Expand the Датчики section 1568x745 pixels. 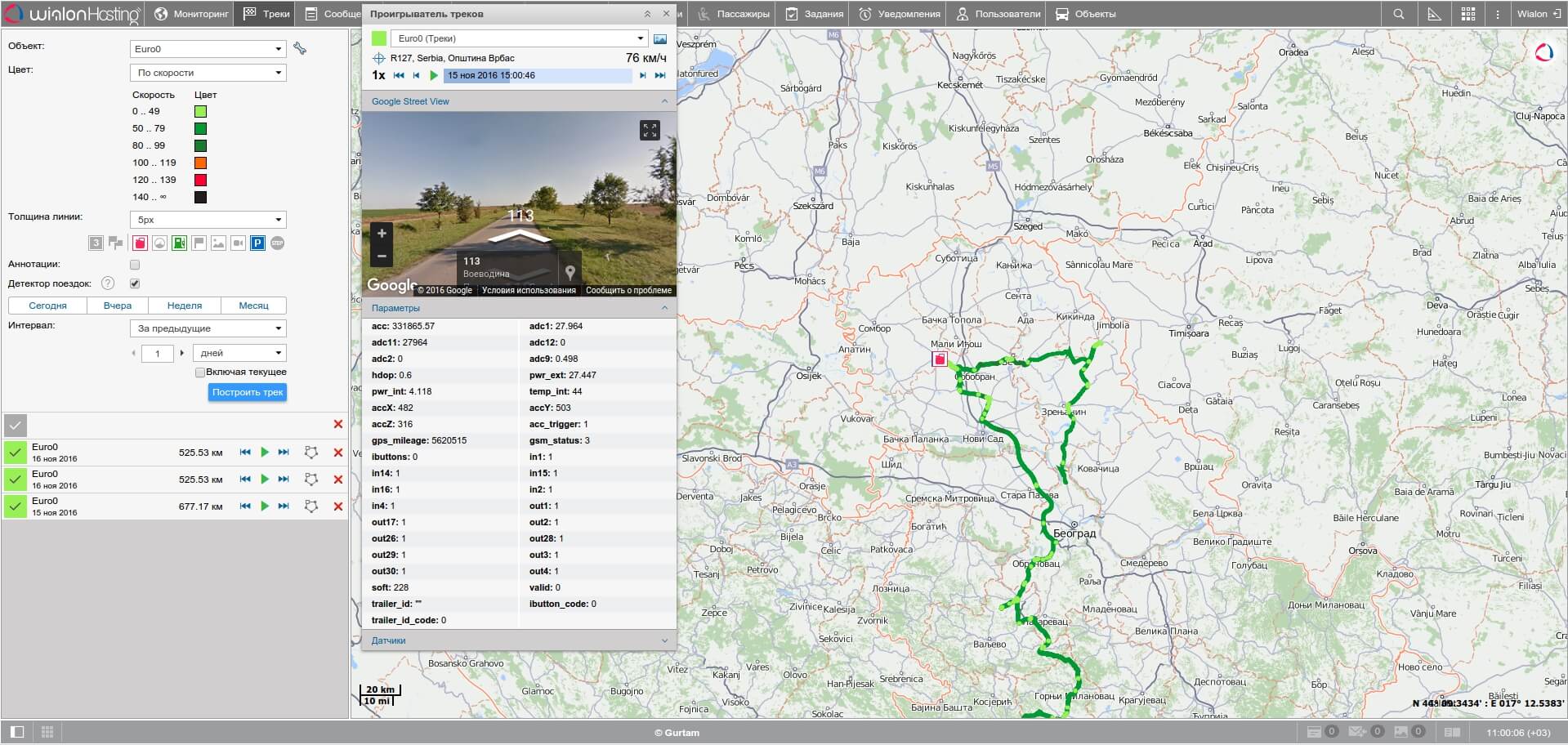(519, 640)
